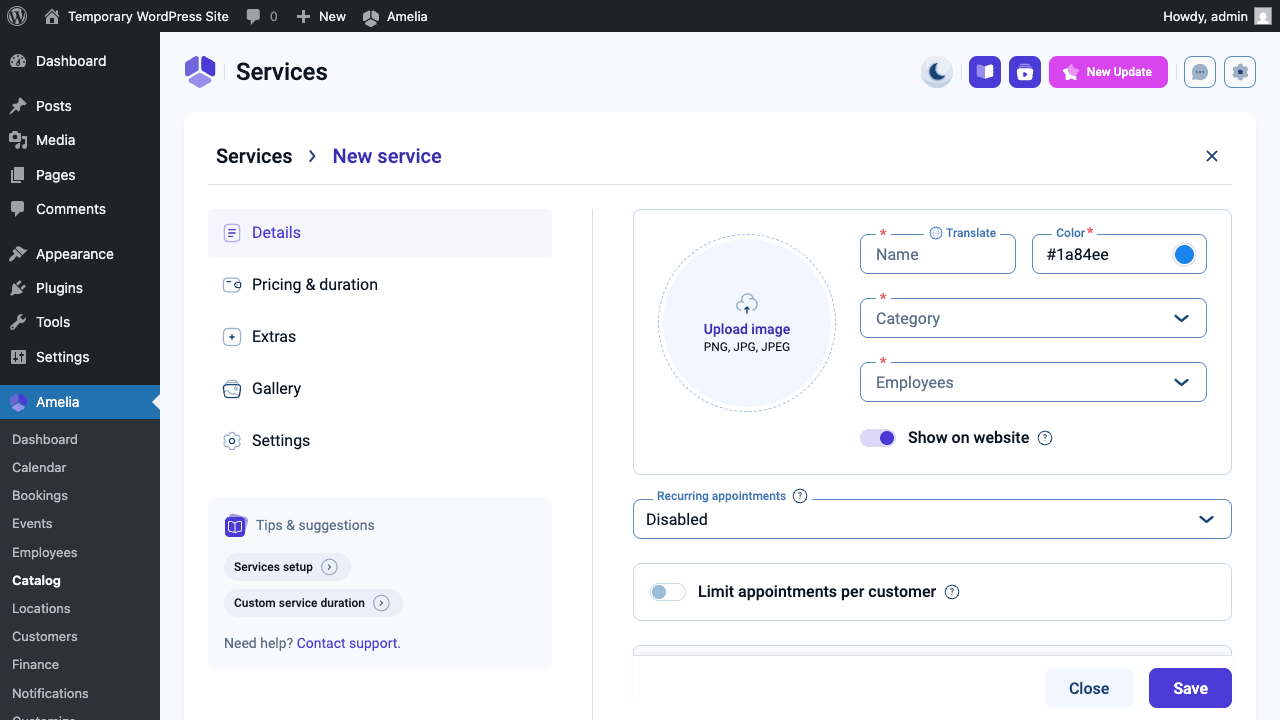Open Tools in the WordPress sidebar
Image resolution: width=1280 pixels, height=720 pixels.
80,322
